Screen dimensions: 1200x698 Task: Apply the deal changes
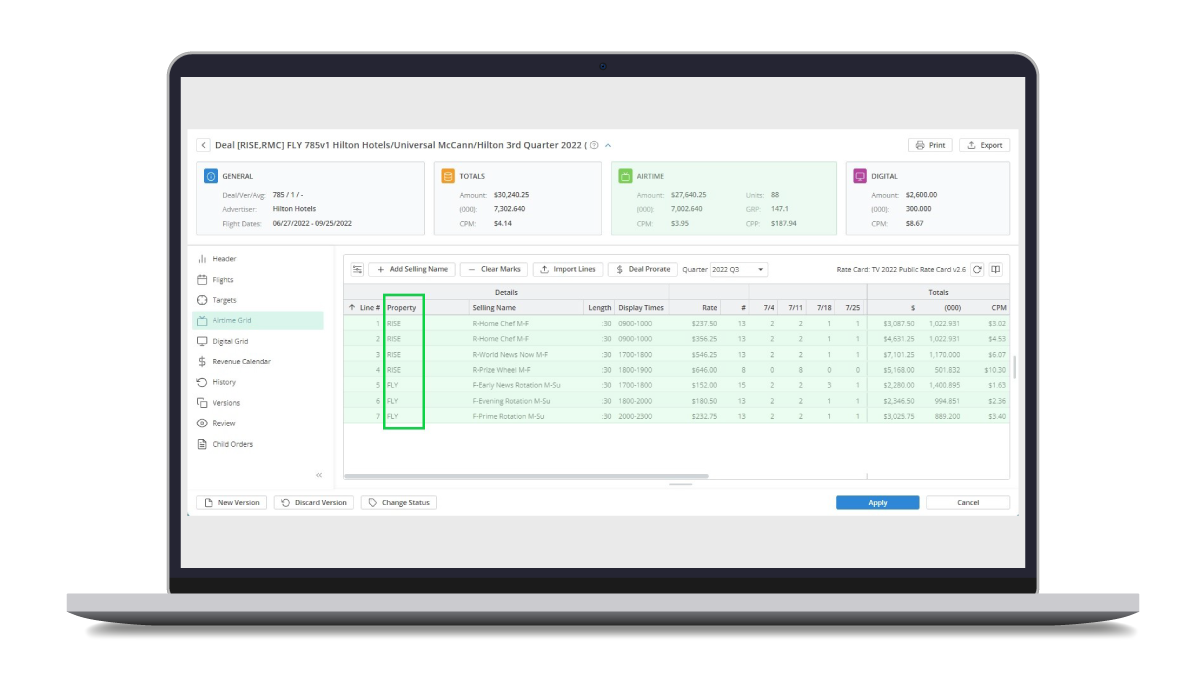[877, 502]
